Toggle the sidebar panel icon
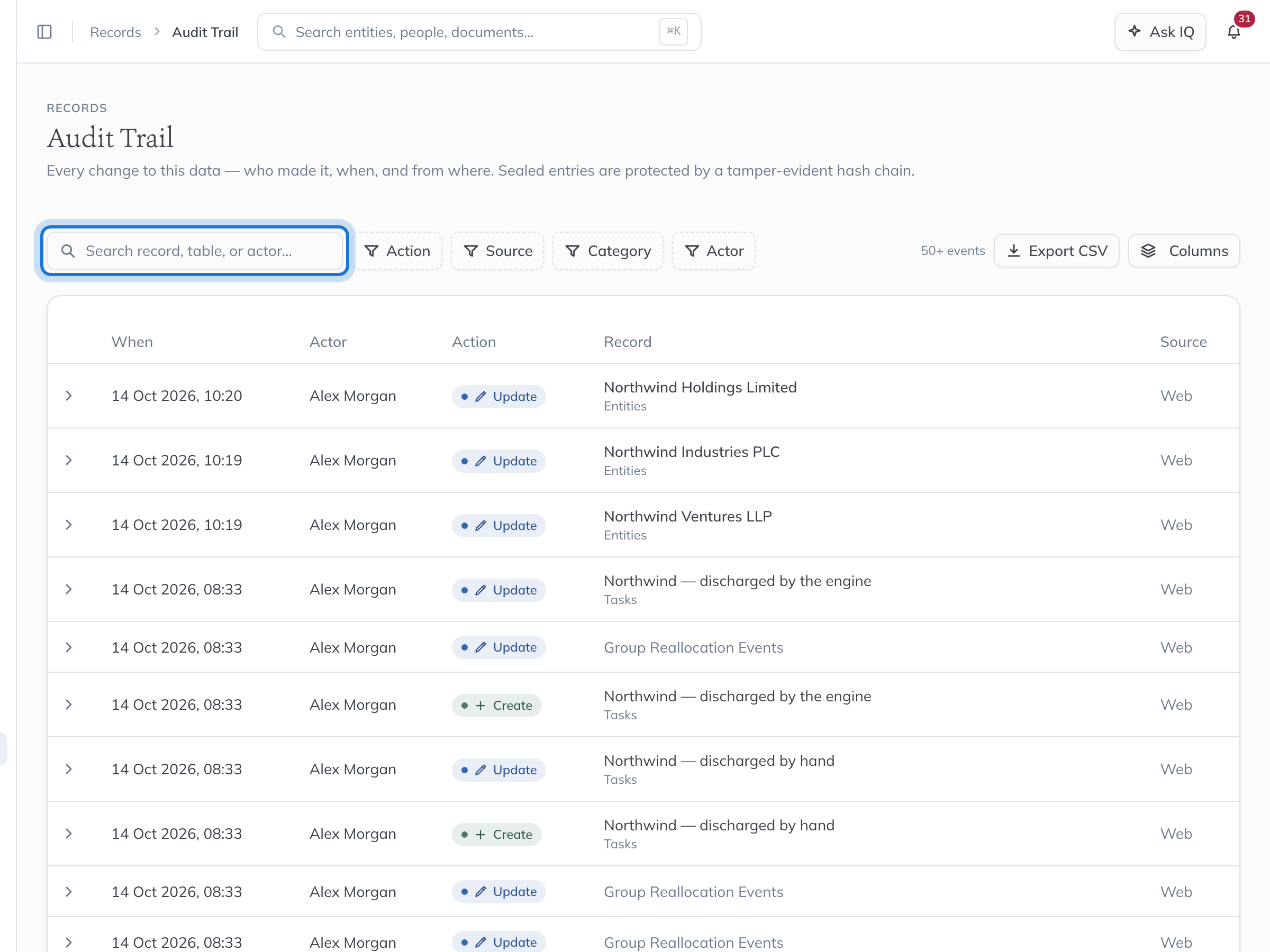This screenshot has width=1270, height=952. pyautogui.click(x=44, y=32)
